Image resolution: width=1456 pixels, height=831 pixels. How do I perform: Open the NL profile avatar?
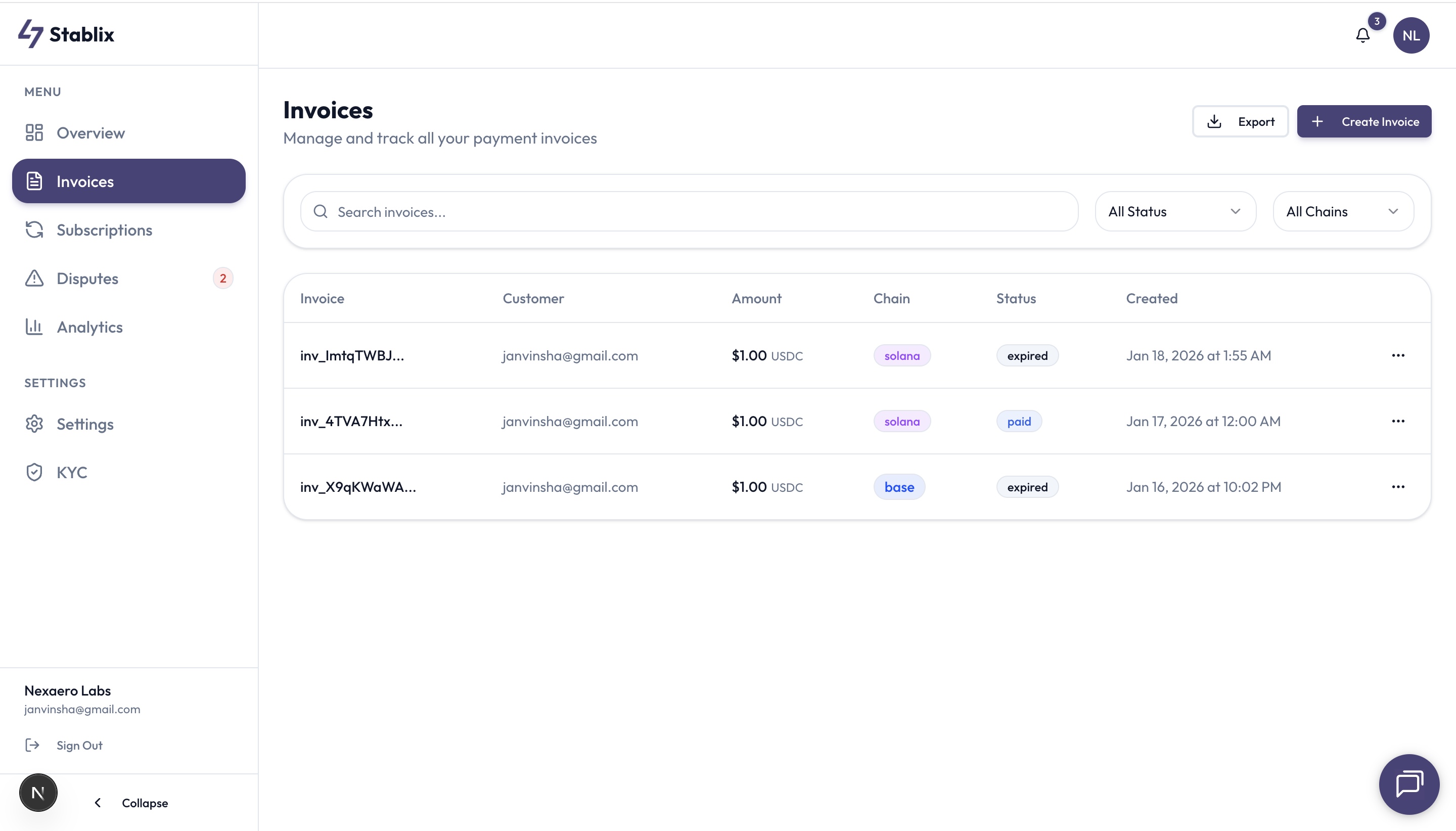coord(1410,35)
